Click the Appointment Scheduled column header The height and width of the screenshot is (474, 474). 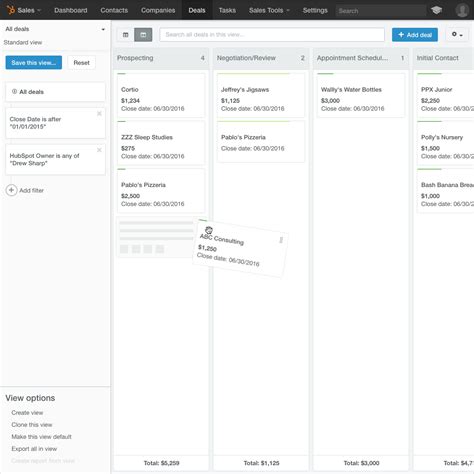(x=361, y=58)
